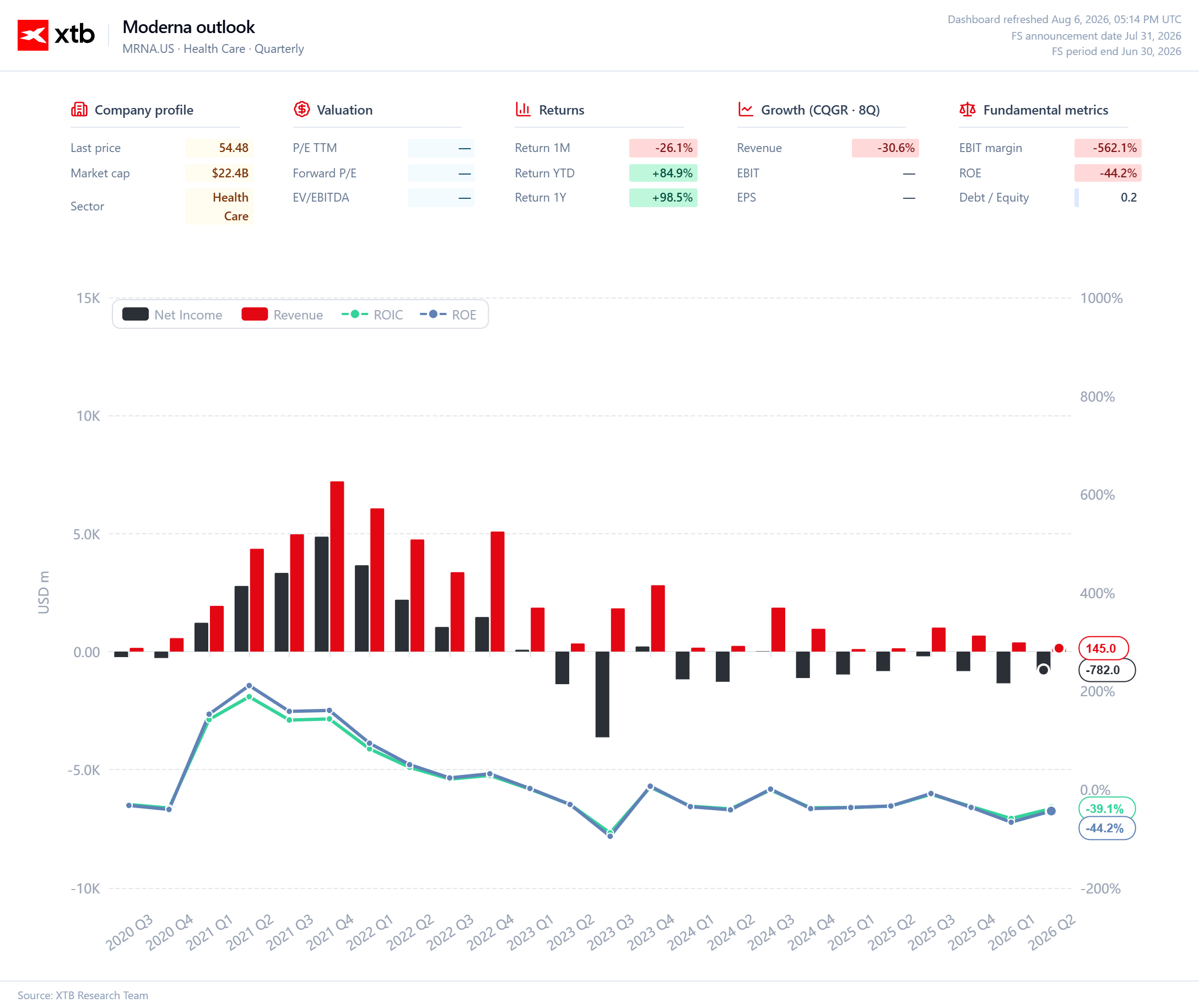Click the -44.2% ROE chart badge
This screenshot has width=1199, height=1008.
[x=1106, y=828]
